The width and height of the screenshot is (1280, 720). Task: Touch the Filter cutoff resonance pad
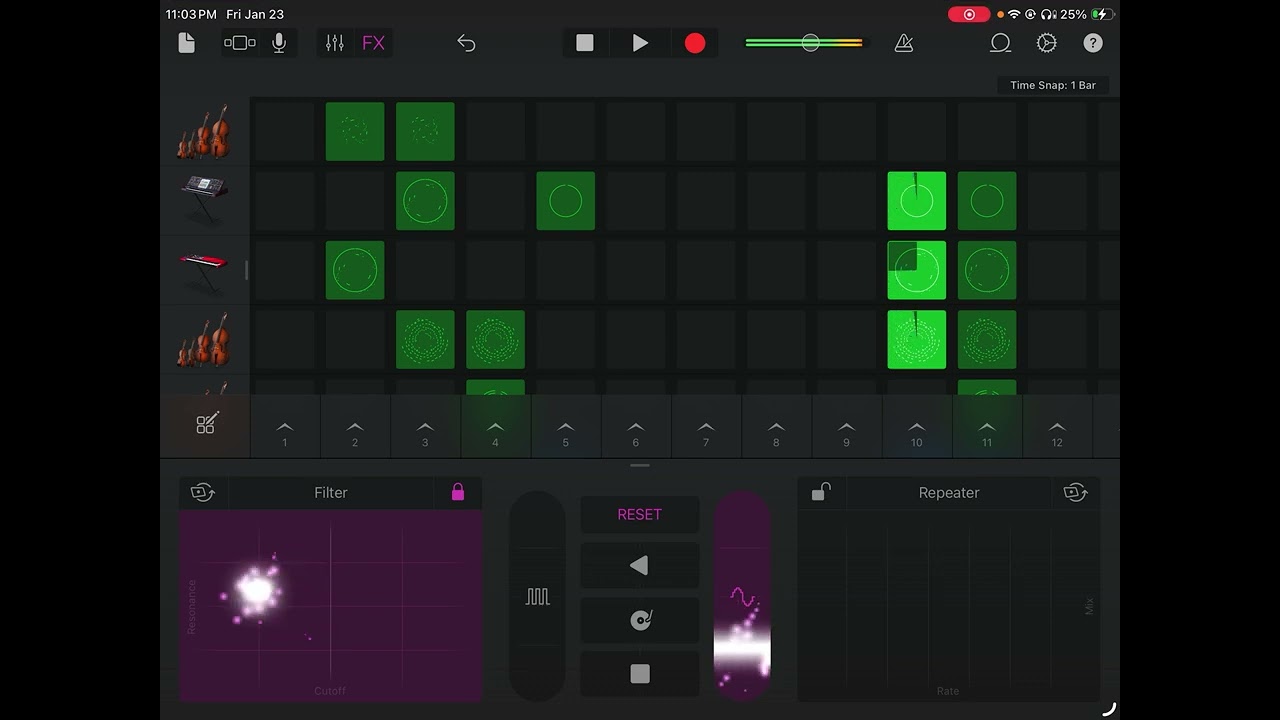pos(331,605)
